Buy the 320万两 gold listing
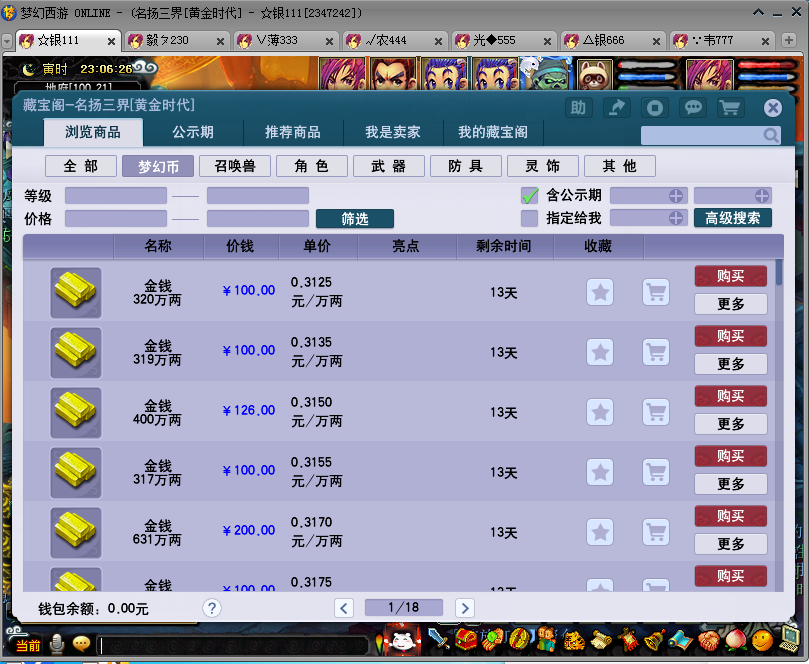 731,276
